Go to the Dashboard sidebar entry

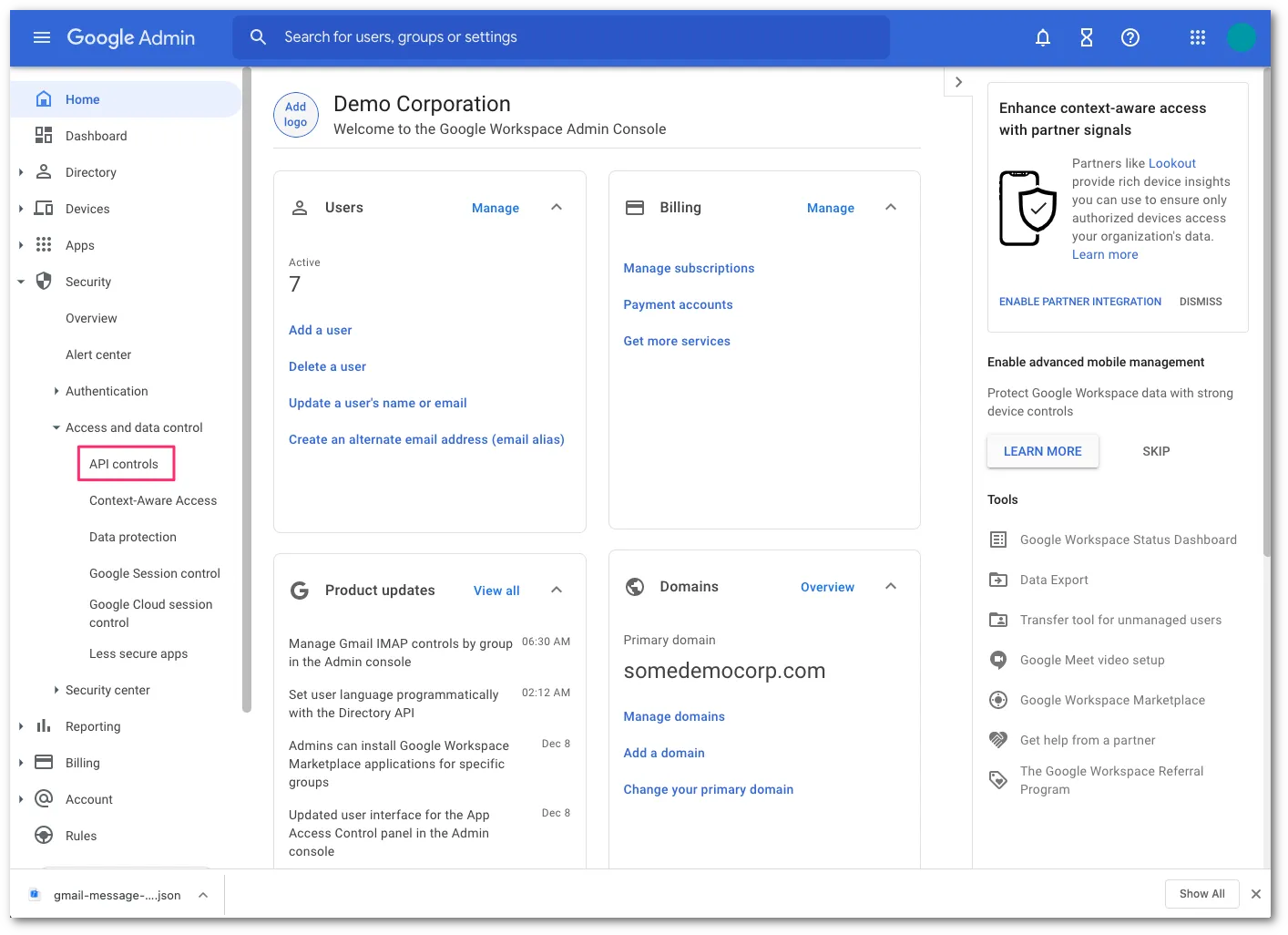point(96,135)
